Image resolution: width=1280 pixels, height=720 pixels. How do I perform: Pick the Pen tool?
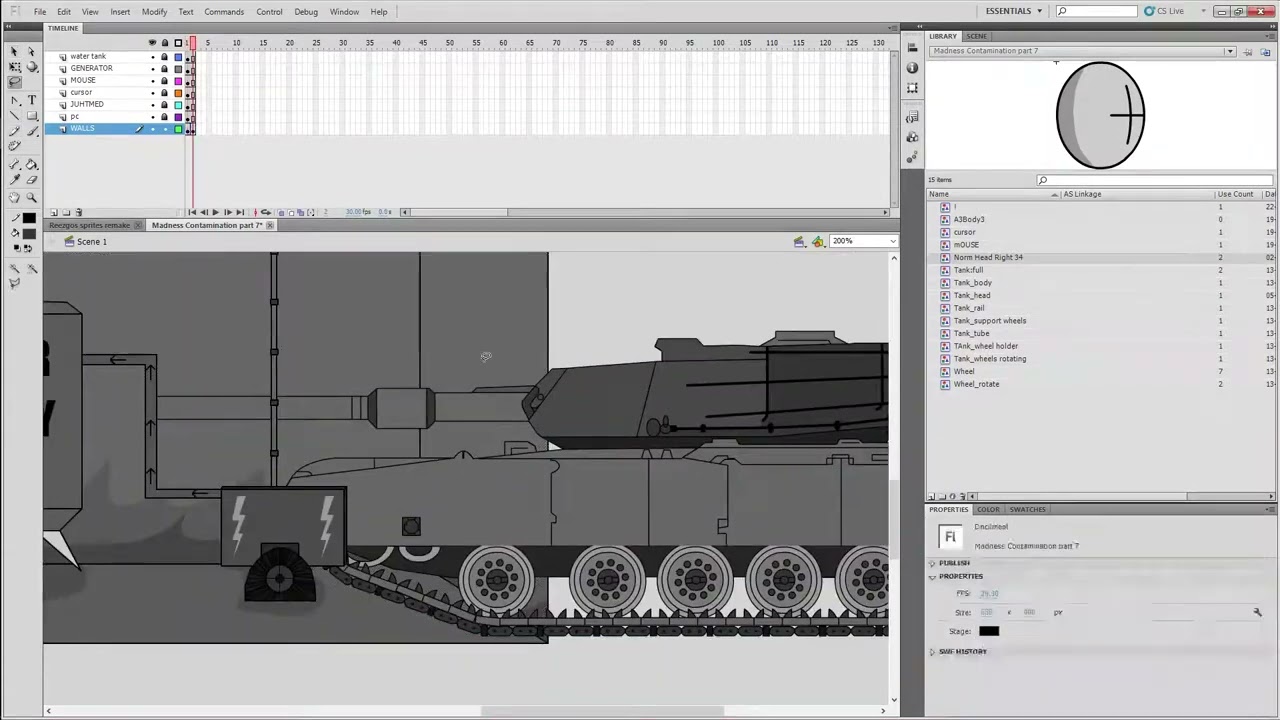click(x=15, y=100)
